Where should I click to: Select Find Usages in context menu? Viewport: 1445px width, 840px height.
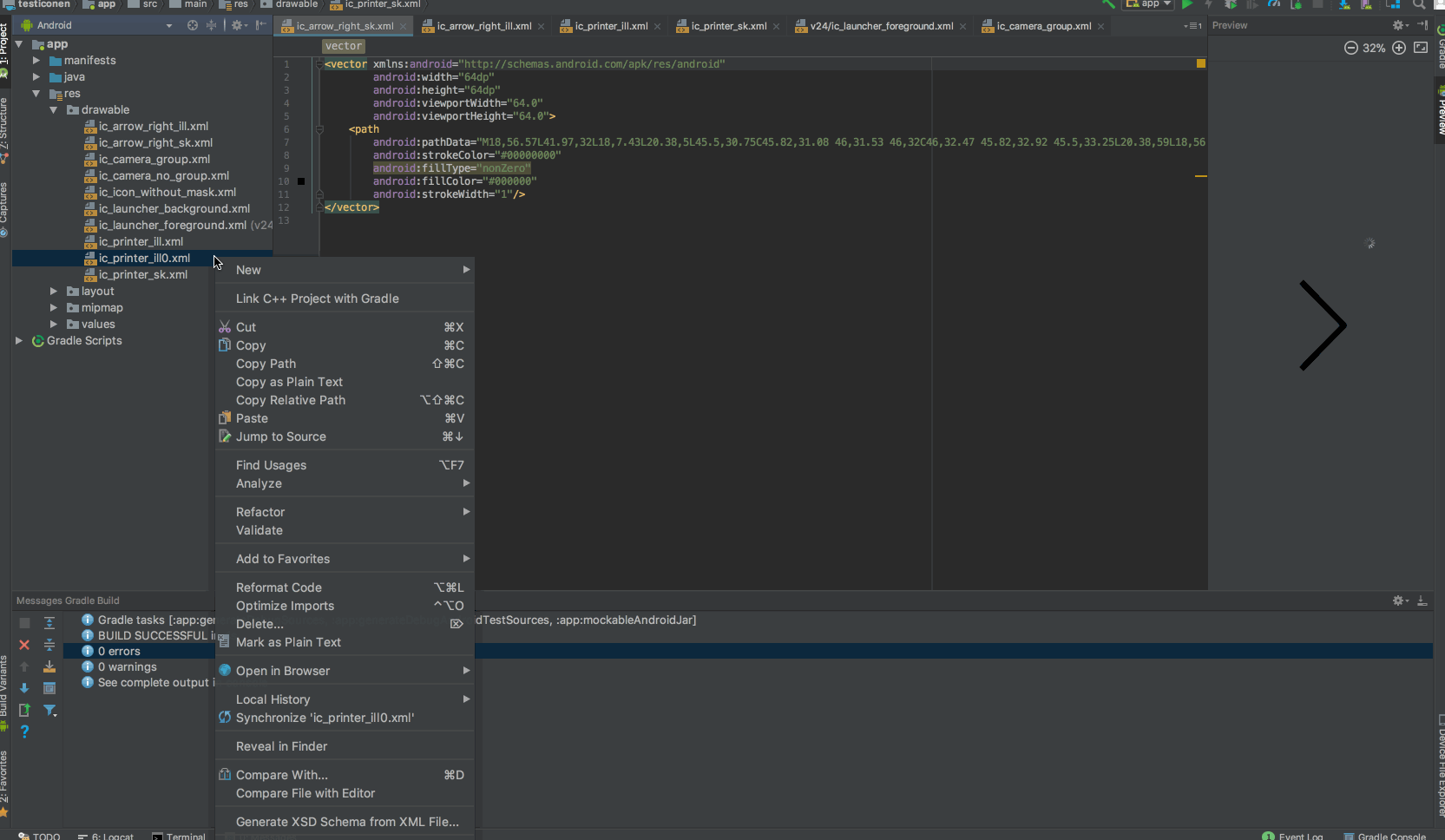(345, 465)
